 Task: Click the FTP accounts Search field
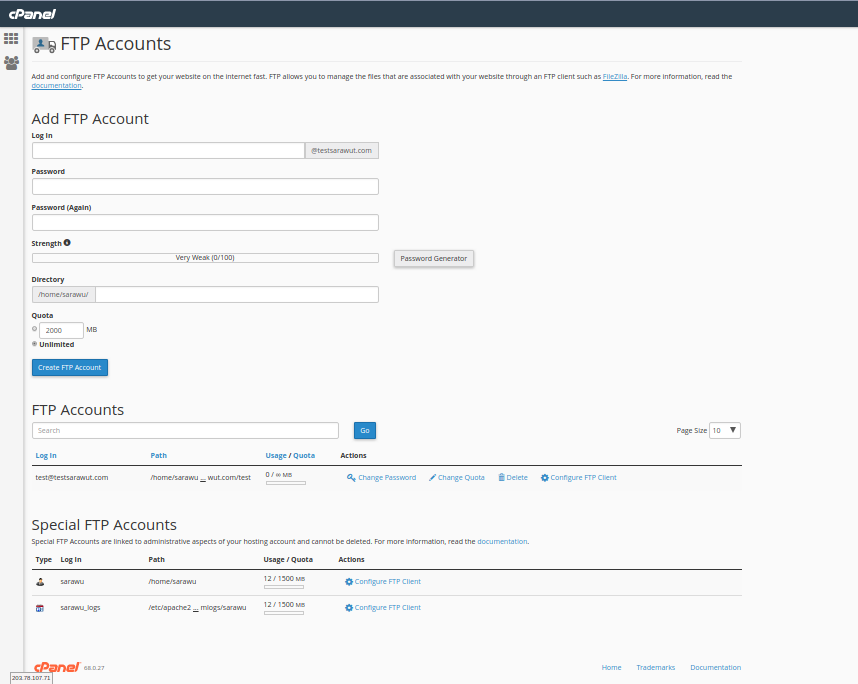point(185,431)
